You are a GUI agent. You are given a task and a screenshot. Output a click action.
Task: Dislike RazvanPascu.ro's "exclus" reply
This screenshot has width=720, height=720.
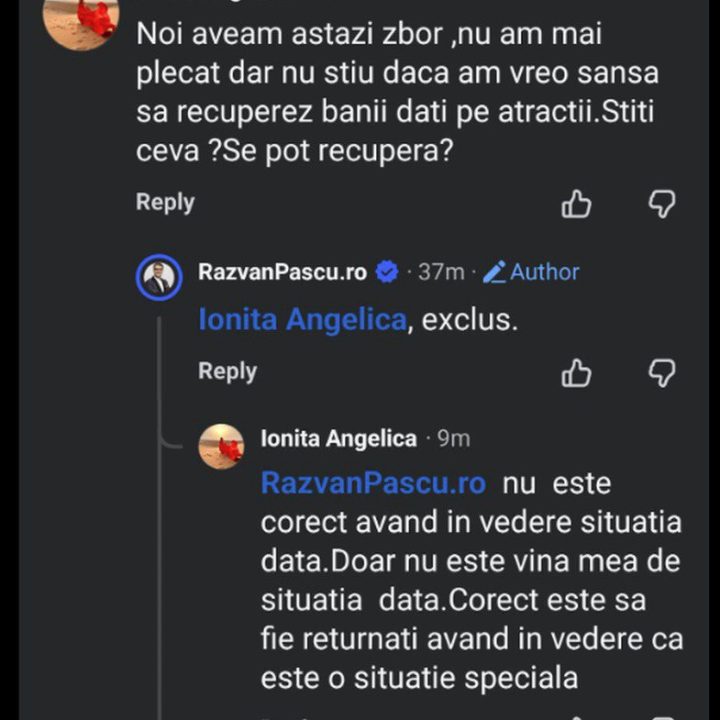pyautogui.click(x=662, y=373)
